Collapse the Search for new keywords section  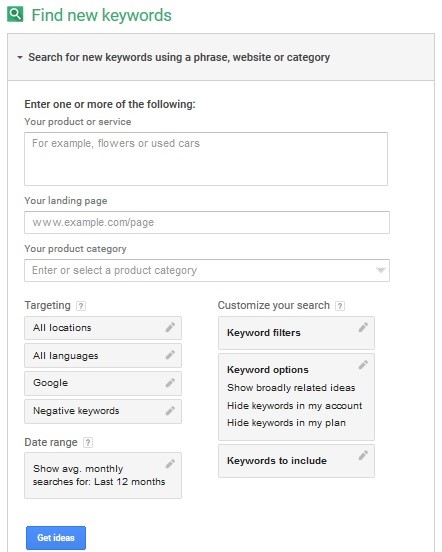pyautogui.click(x=20, y=57)
